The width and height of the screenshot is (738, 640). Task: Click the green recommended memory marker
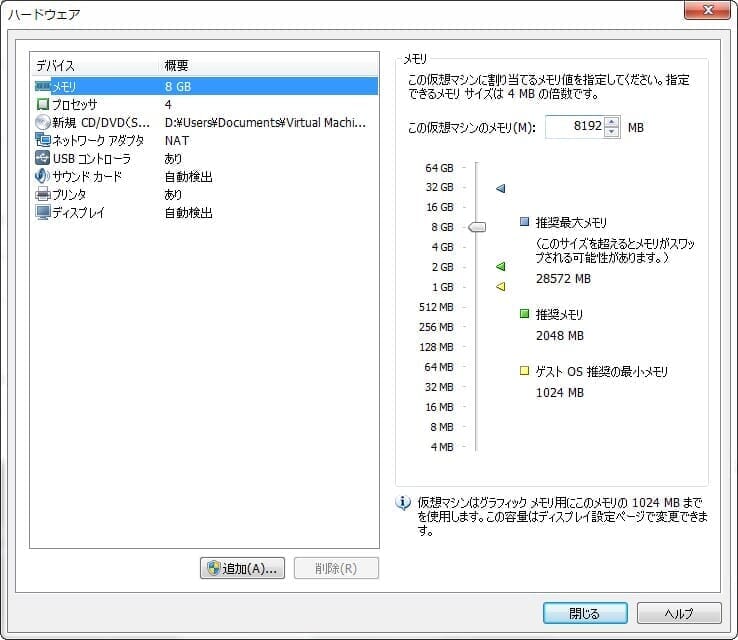(x=501, y=267)
